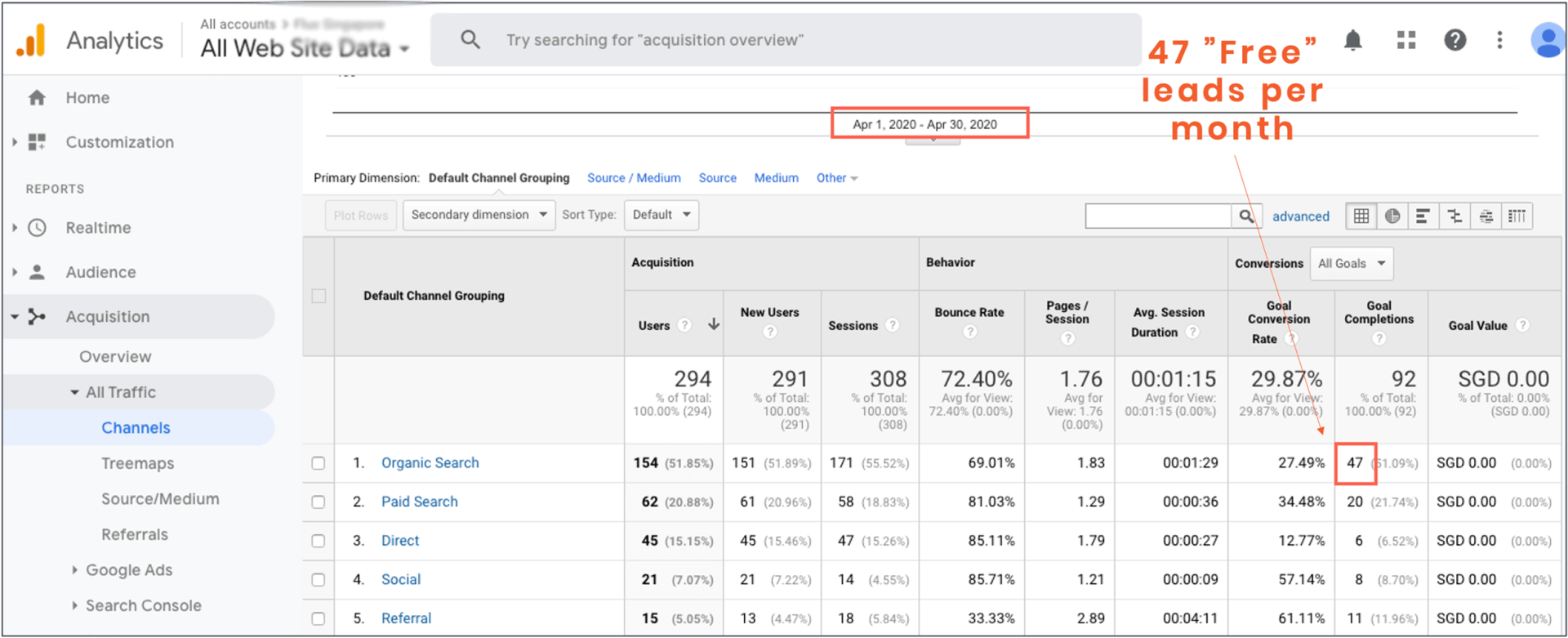Viewport: 1568px width, 638px height.
Task: Open the Google apps grid icon
Action: 1405,40
